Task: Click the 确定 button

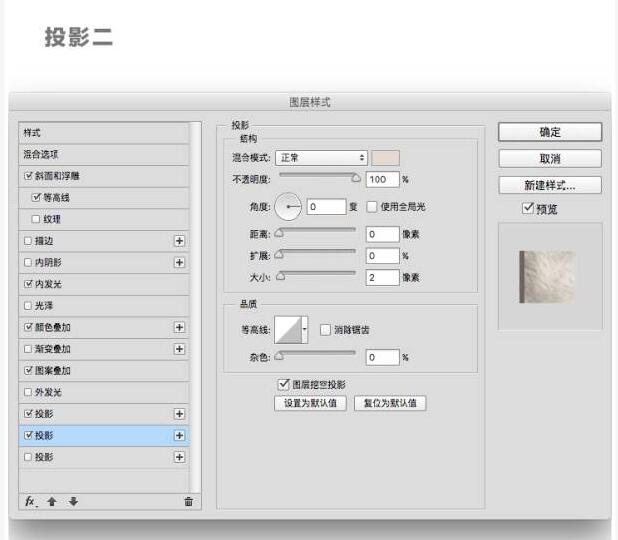Action: click(x=550, y=132)
